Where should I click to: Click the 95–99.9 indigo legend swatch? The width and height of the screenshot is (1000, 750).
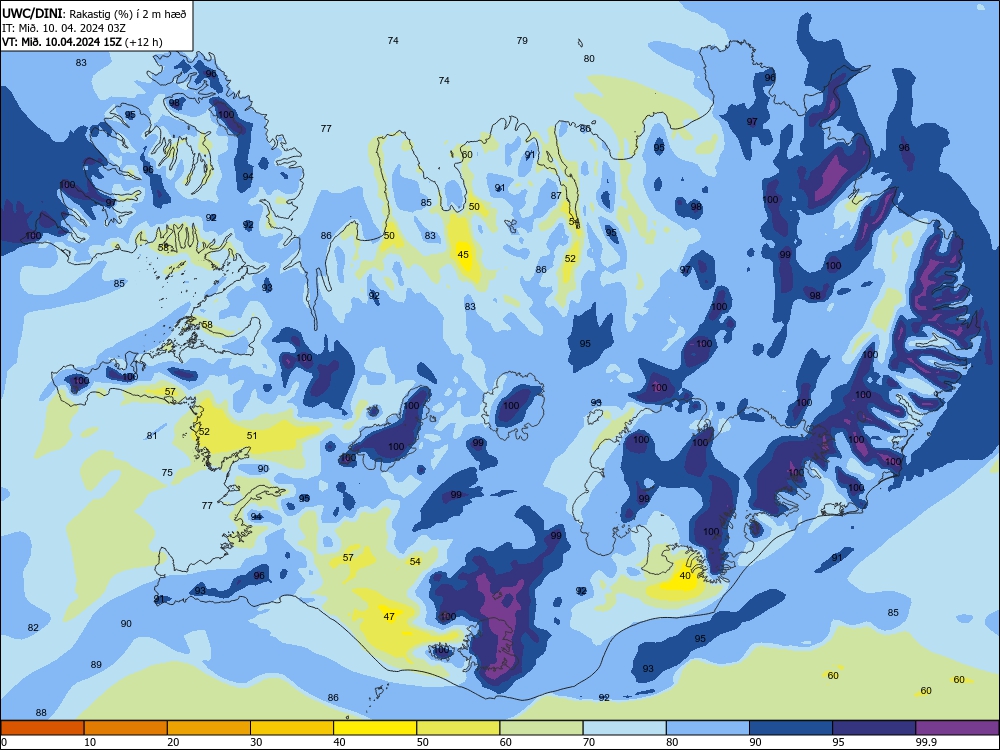874,728
